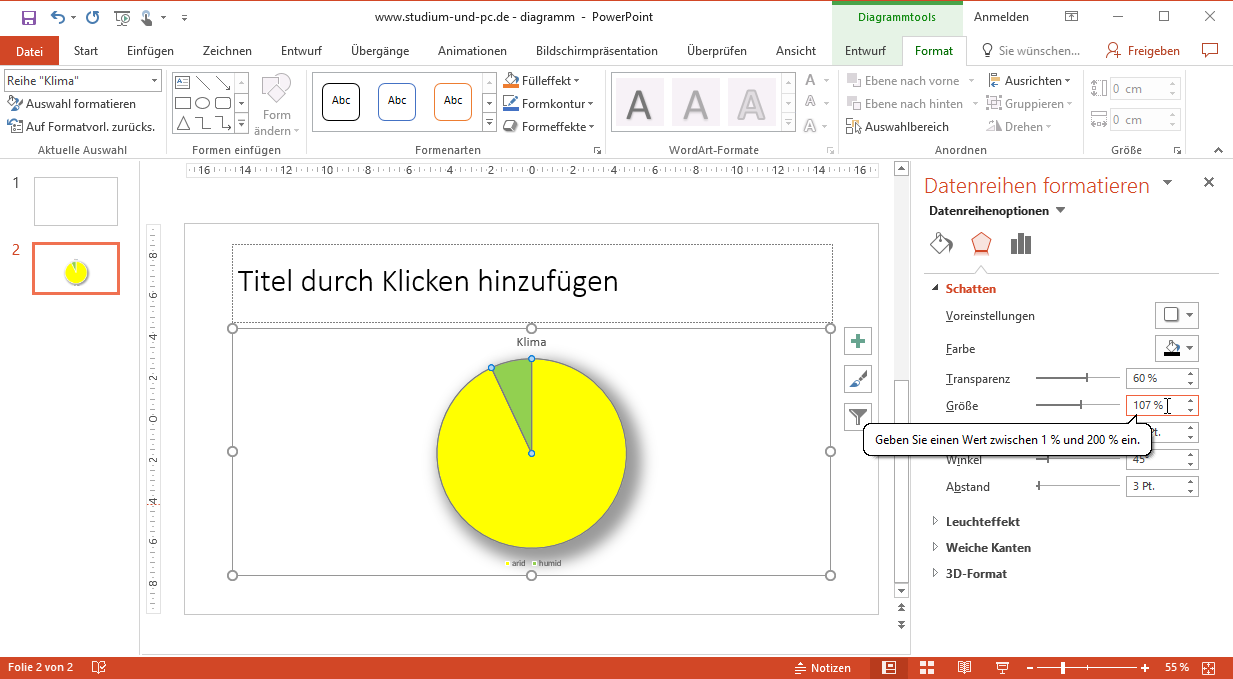
Task: Open the Reihe "Klima" selection dropdown
Action: (155, 80)
